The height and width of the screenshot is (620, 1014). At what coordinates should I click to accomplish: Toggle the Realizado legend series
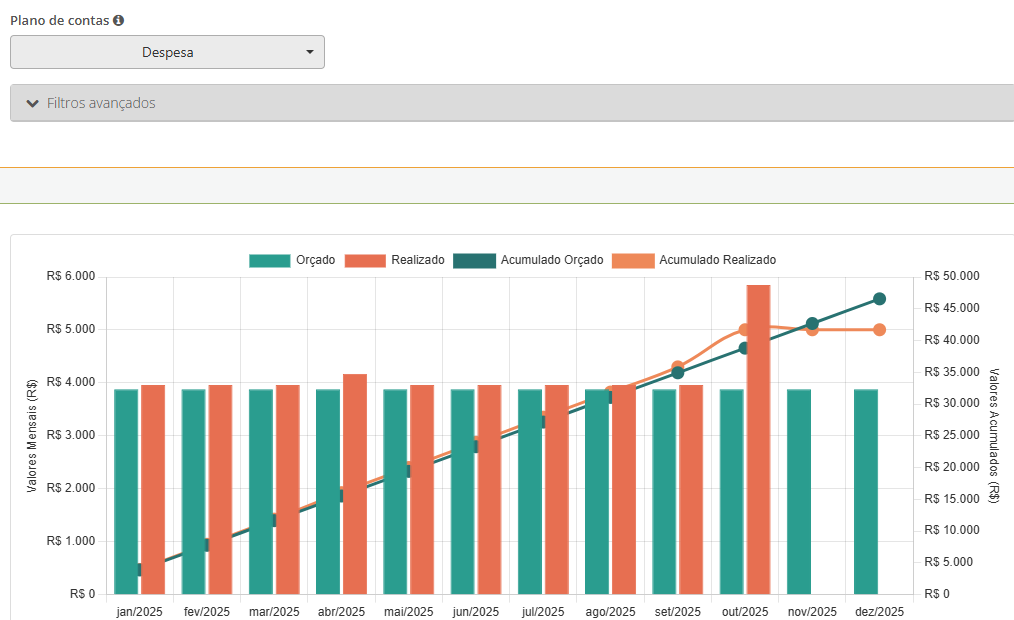(395, 260)
